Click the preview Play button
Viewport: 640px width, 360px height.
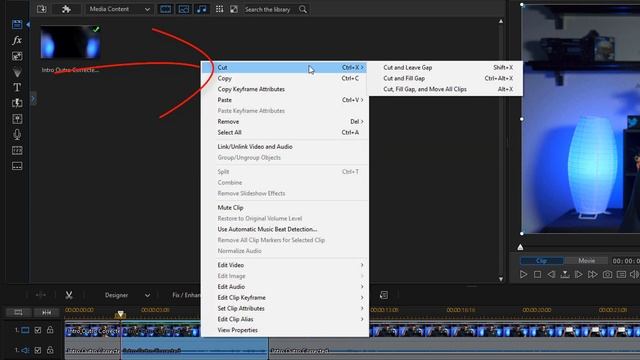(523, 275)
